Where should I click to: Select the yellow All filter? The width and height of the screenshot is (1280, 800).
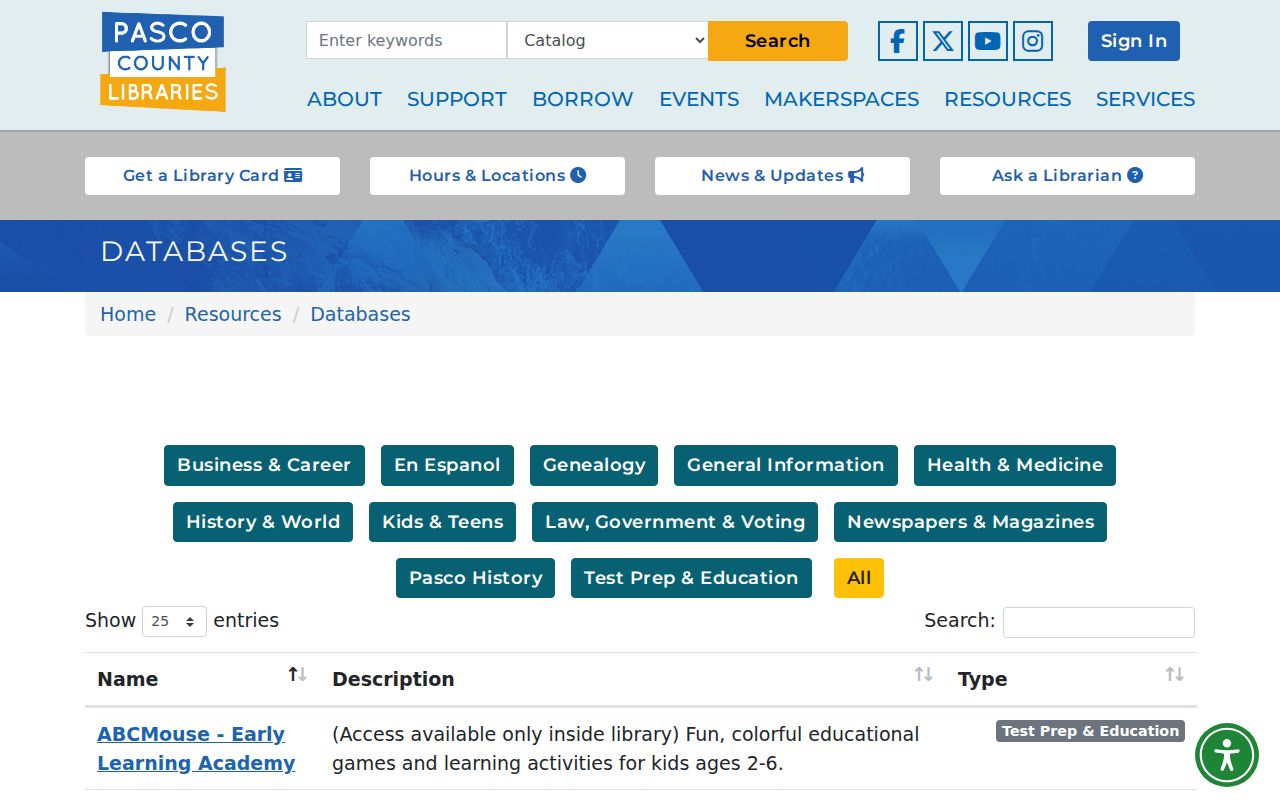(859, 578)
